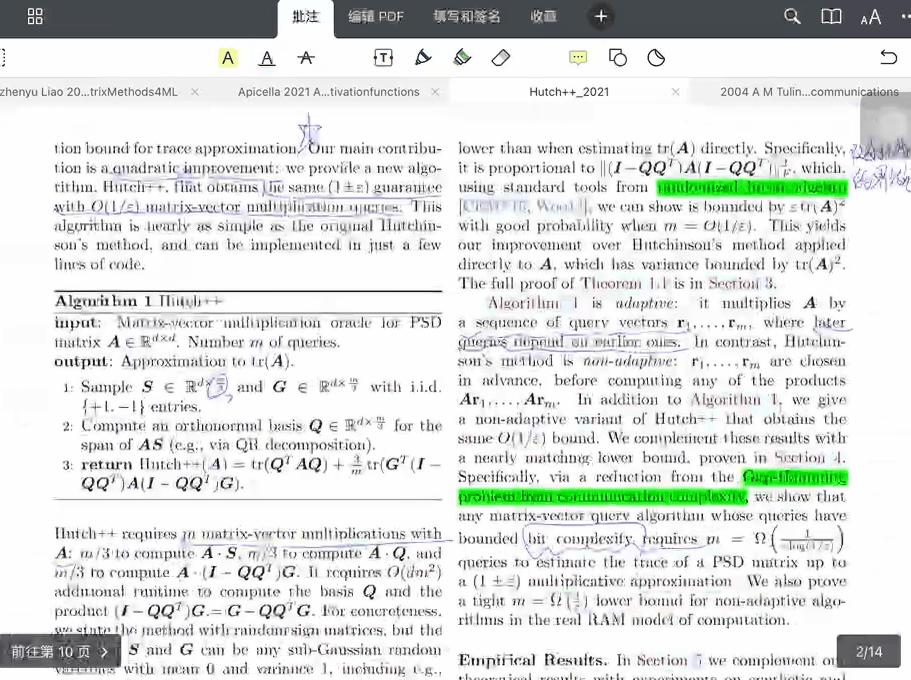Open the reading view book icon

tap(831, 17)
